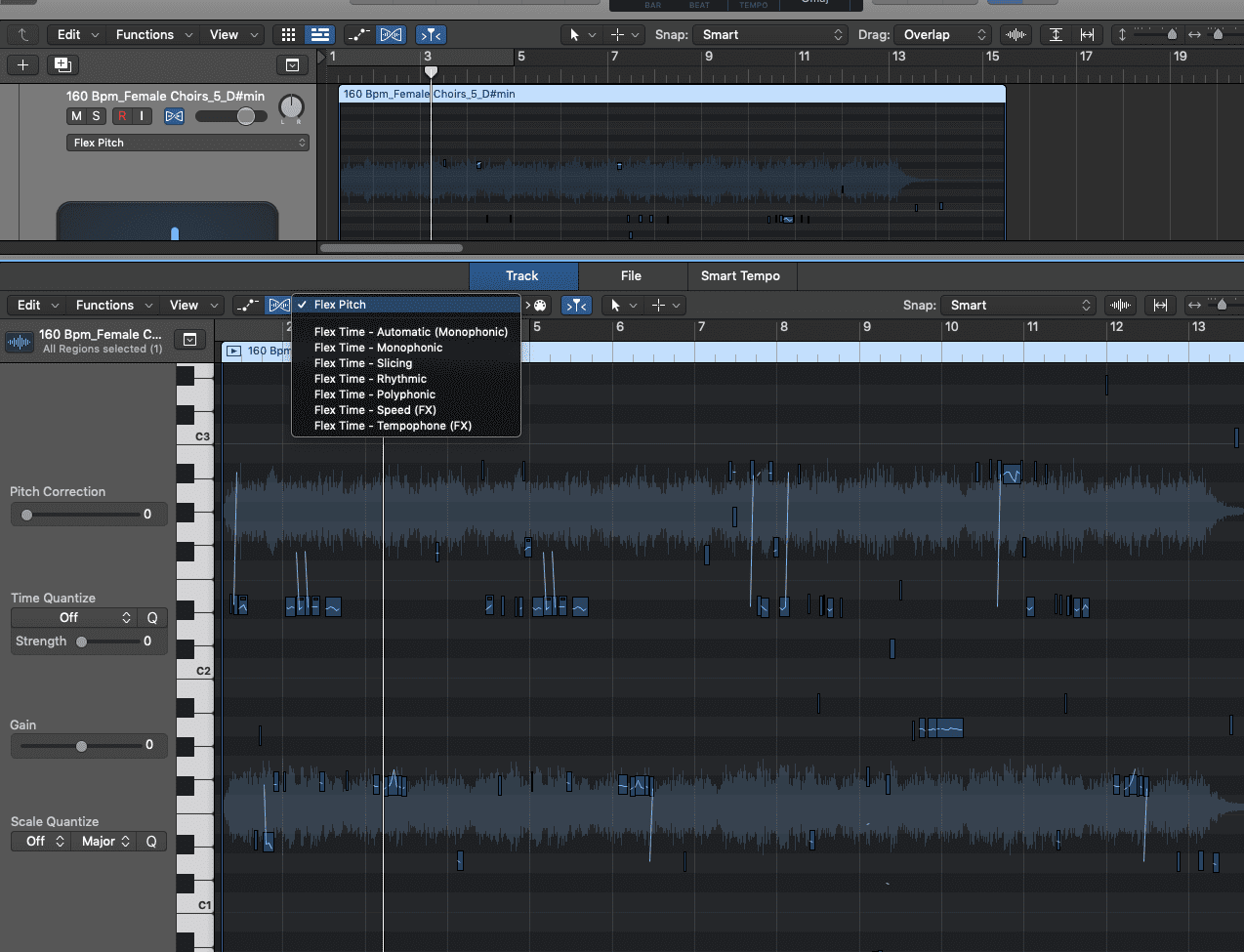The image size is (1244, 952).
Task: Open the editor secondary marquee tool menu
Action: (664, 305)
